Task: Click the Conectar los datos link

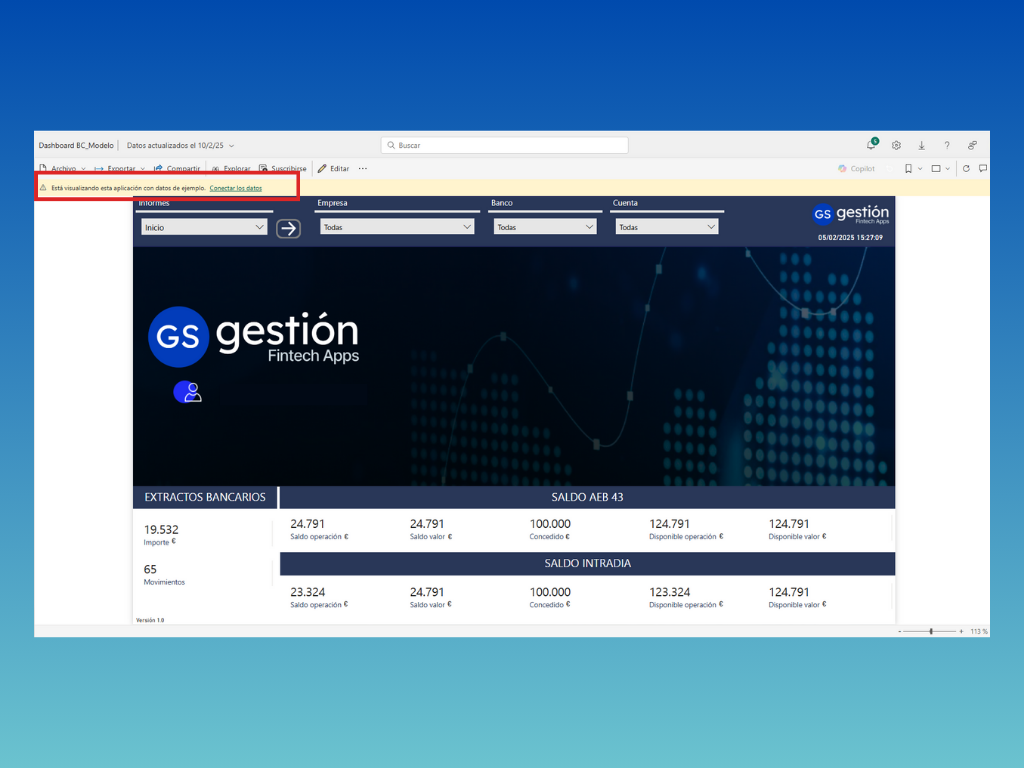Action: coord(236,188)
